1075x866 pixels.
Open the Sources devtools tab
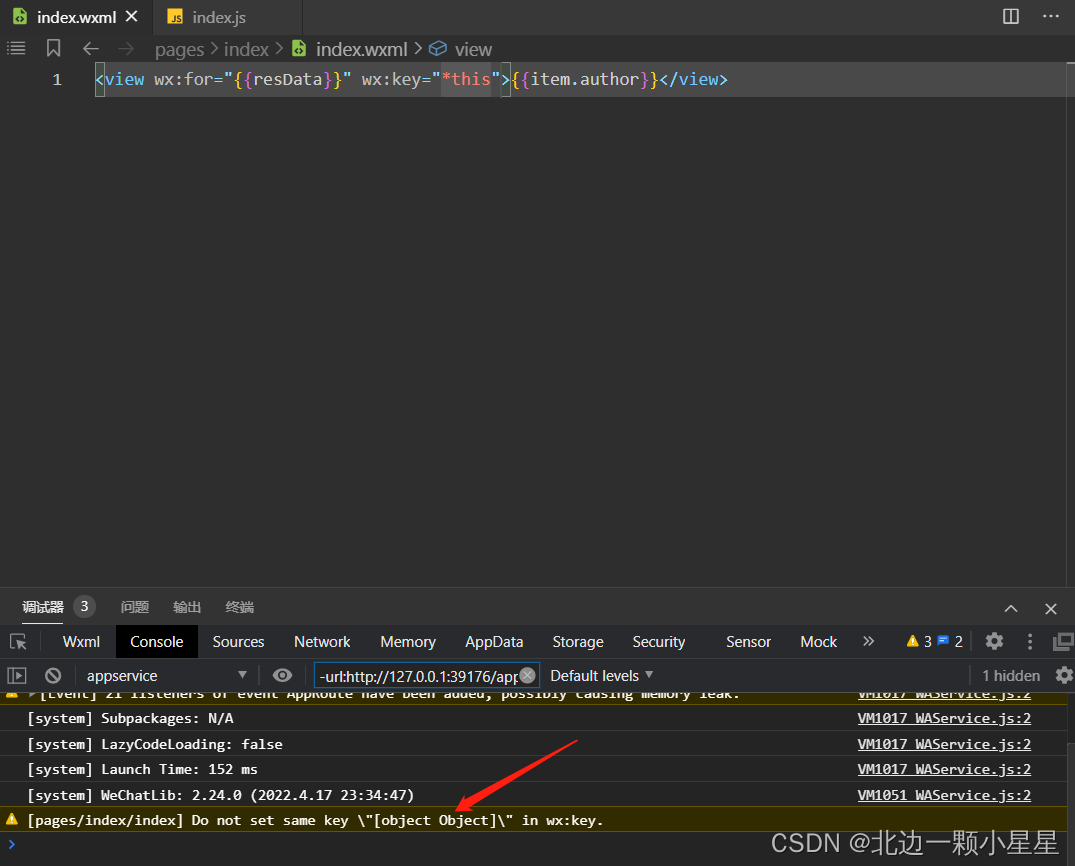click(238, 642)
